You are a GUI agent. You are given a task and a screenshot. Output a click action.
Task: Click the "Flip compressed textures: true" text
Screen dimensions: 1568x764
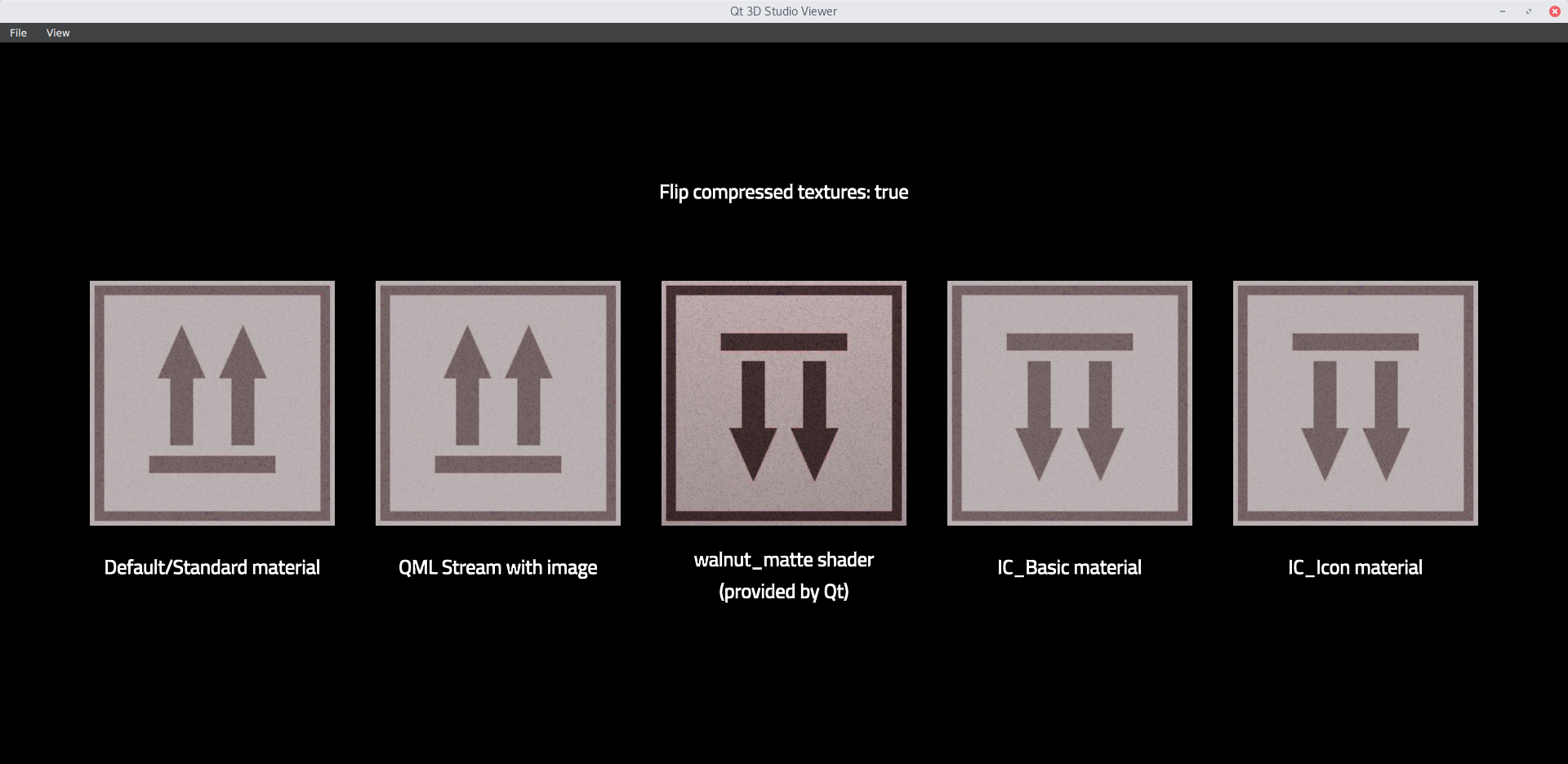click(784, 192)
